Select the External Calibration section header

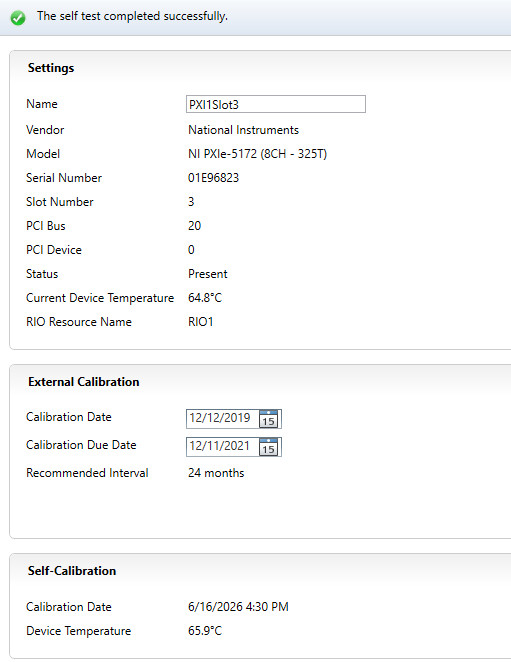84,382
